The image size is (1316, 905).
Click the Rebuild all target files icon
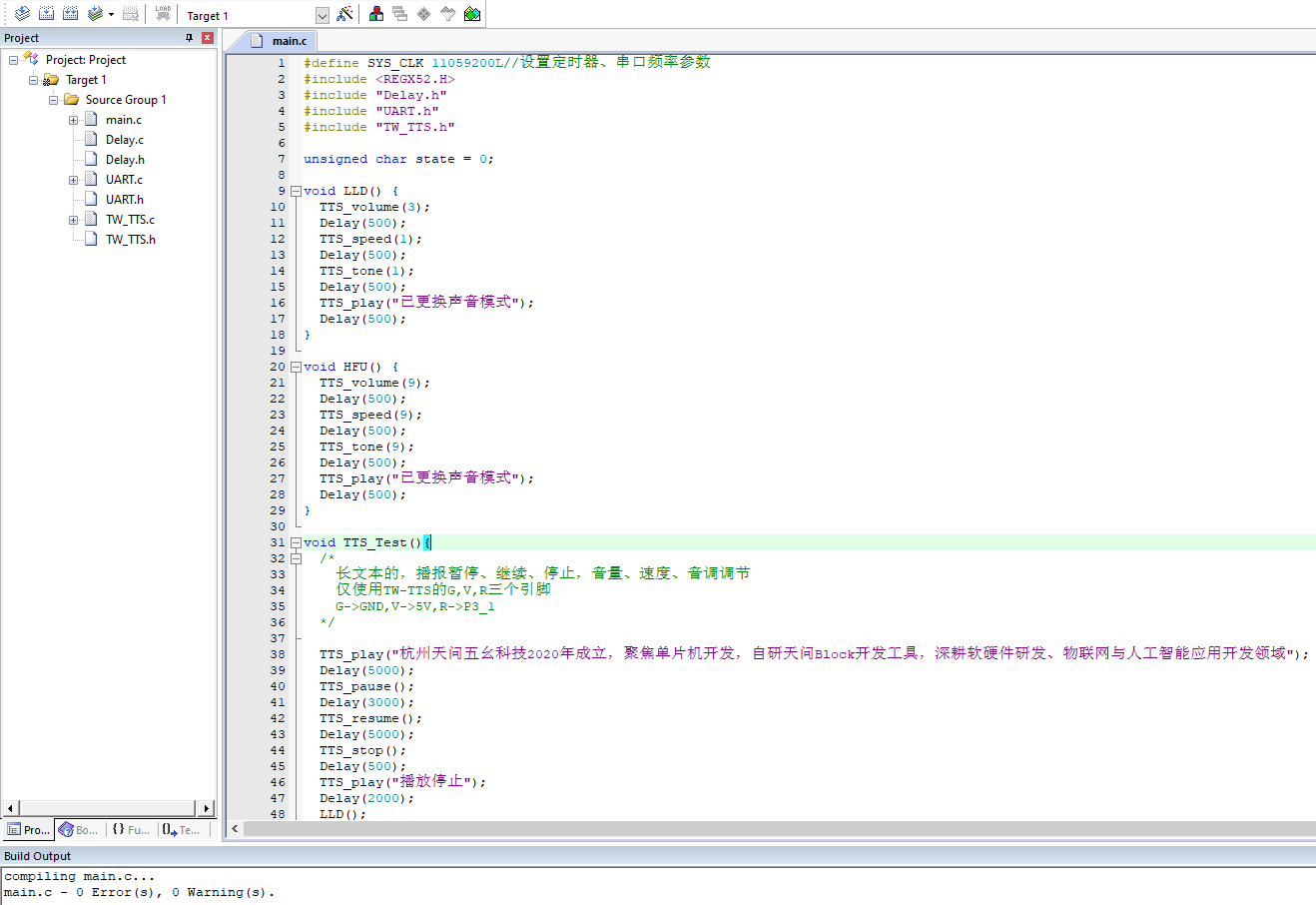[70, 14]
